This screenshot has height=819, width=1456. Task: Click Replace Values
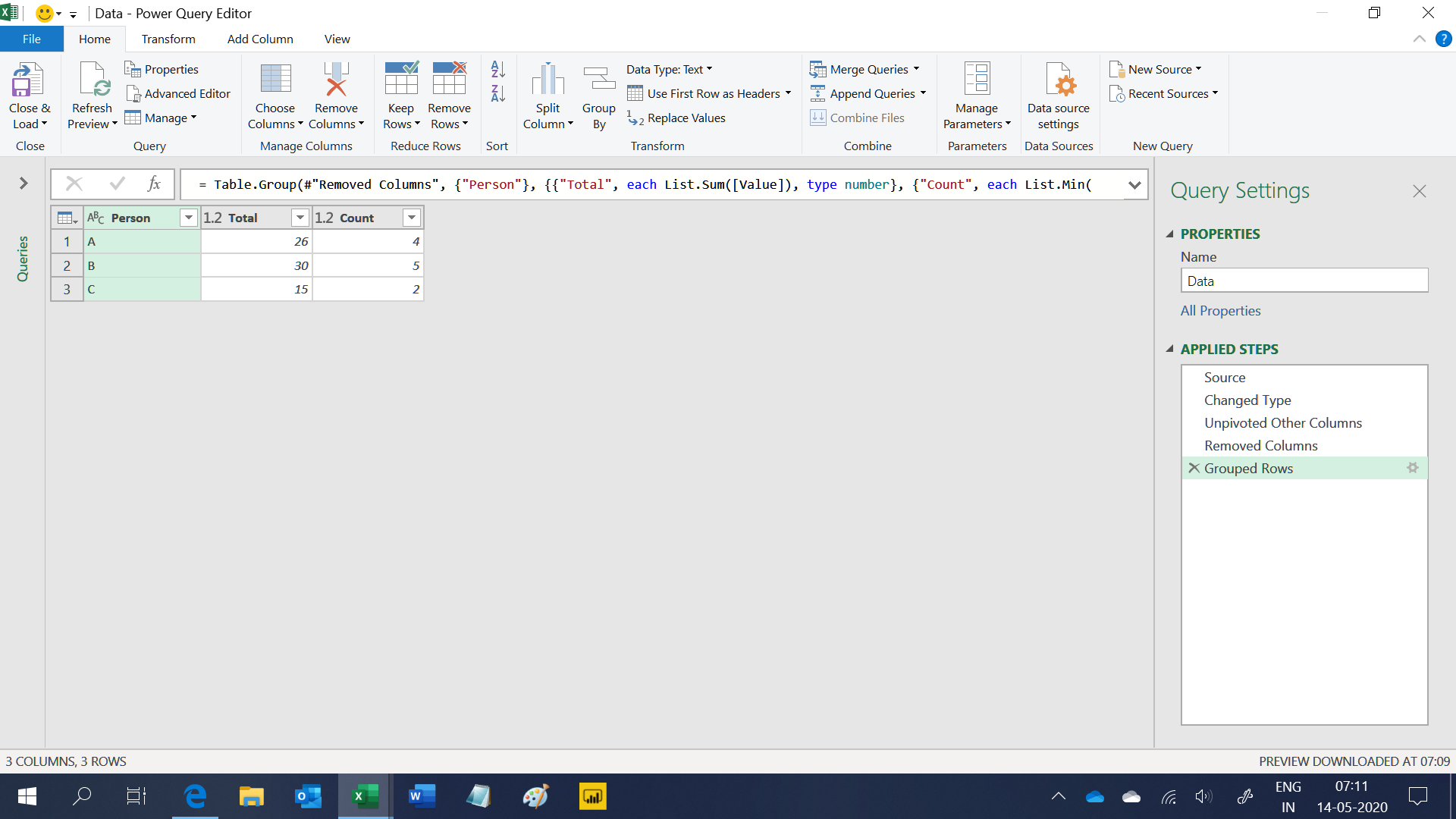point(676,118)
